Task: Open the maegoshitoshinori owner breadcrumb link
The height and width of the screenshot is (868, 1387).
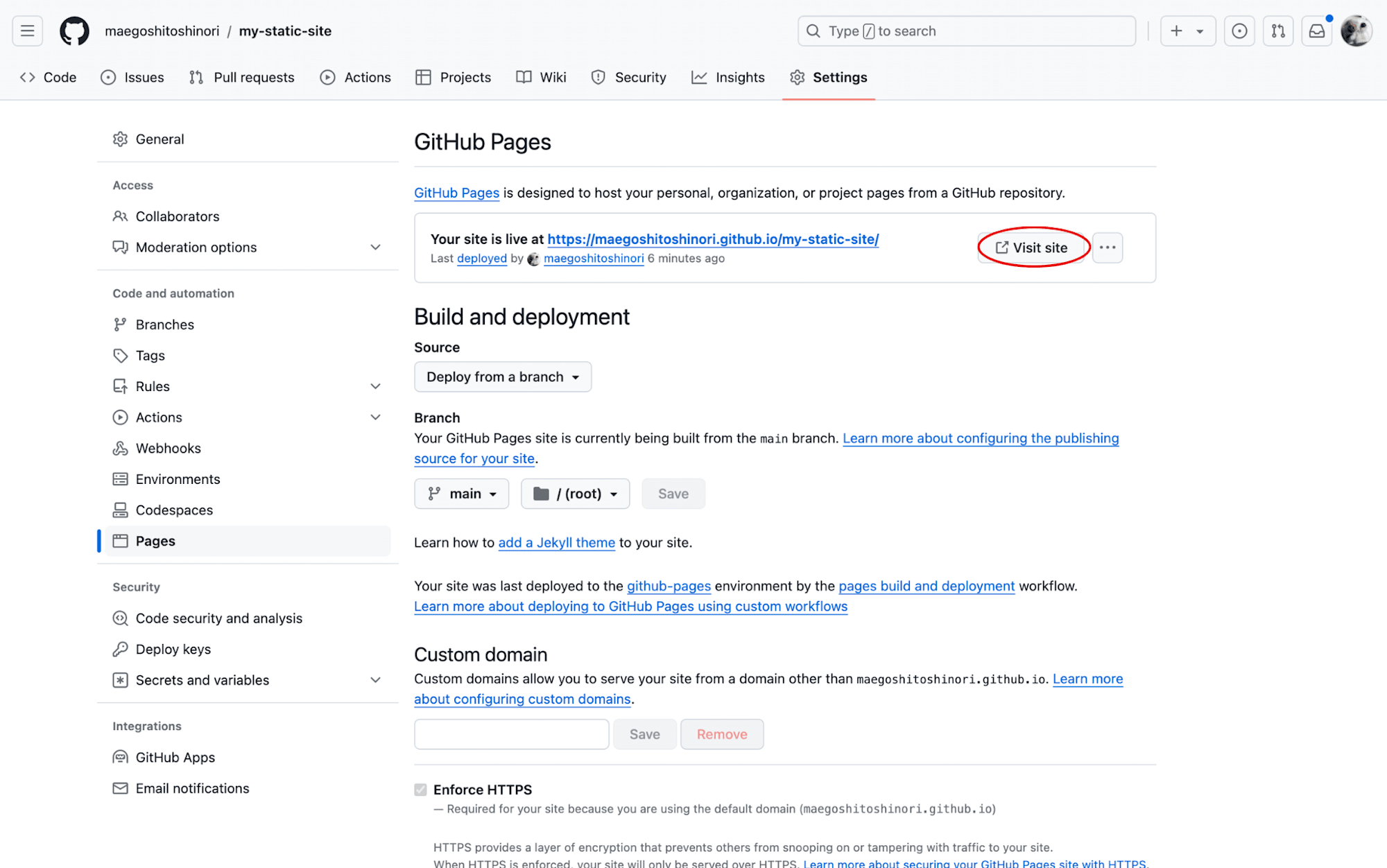Action: [162, 31]
